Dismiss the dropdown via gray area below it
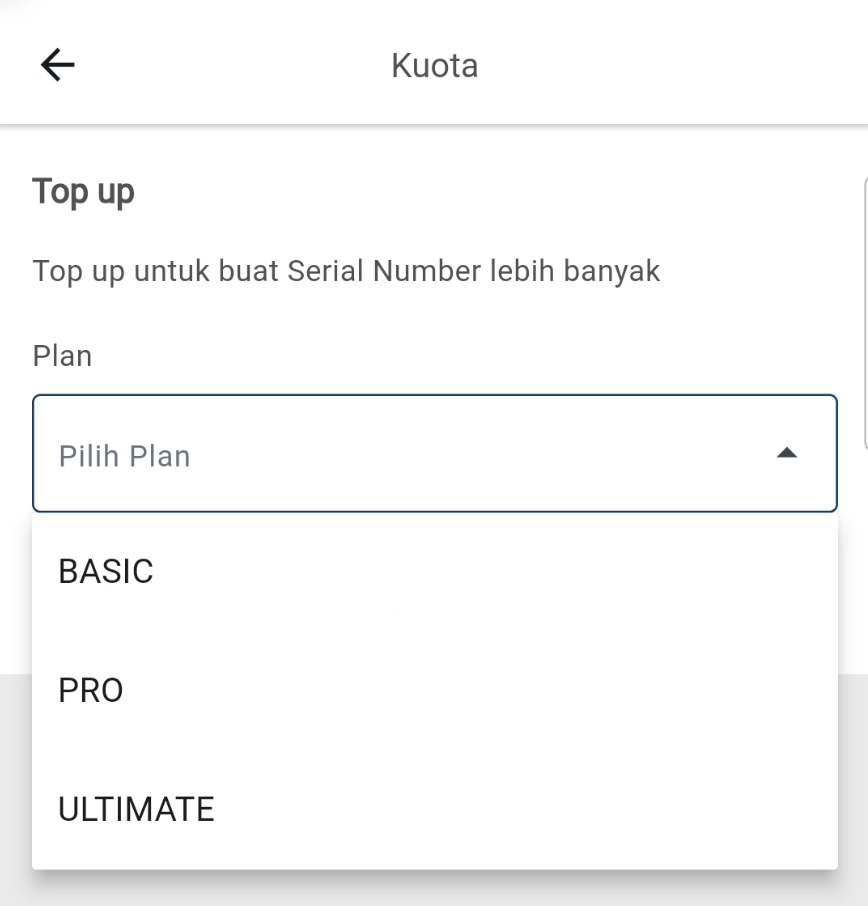This screenshot has width=868, height=906. (434, 889)
